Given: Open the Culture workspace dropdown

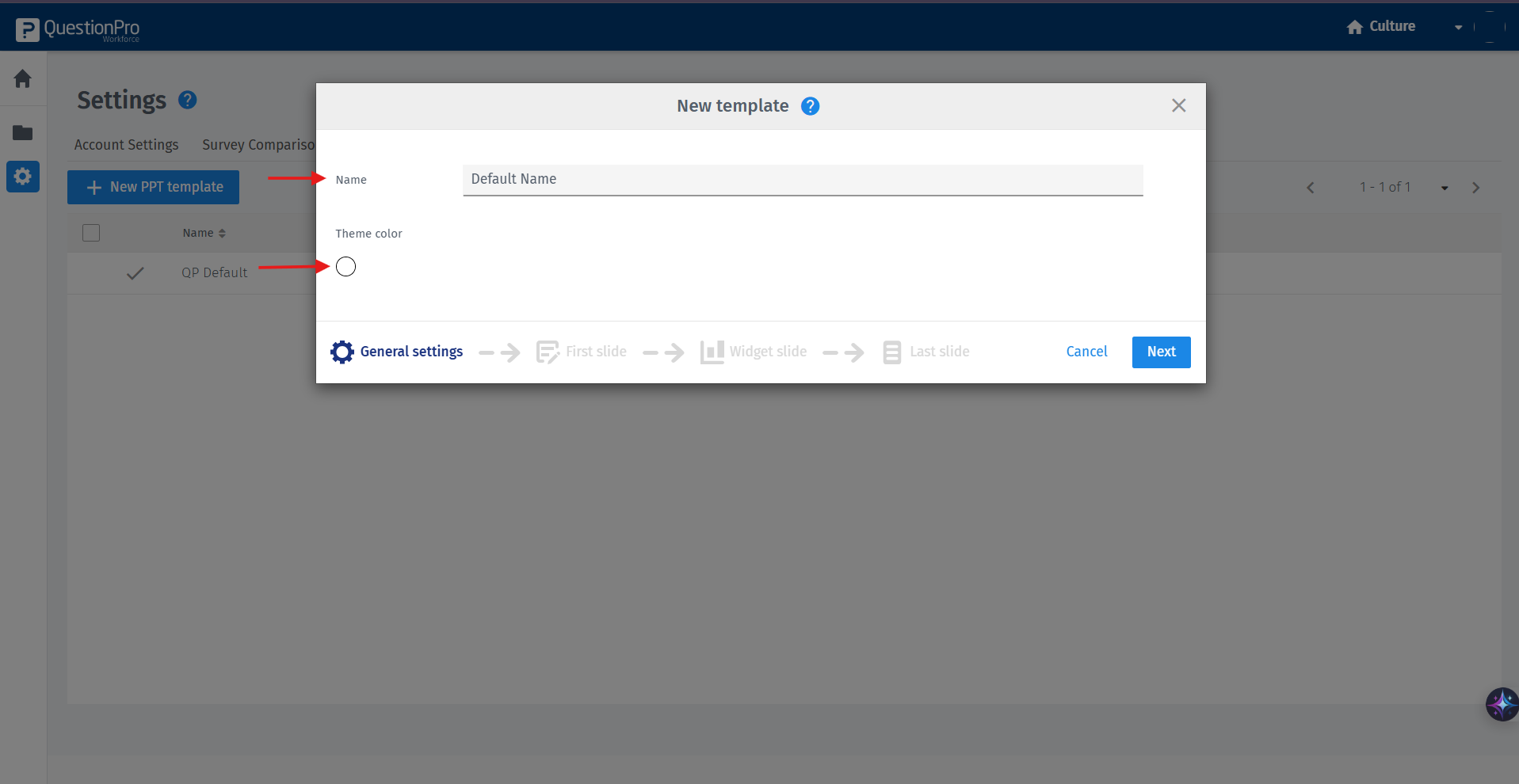Looking at the screenshot, I should point(1458,26).
